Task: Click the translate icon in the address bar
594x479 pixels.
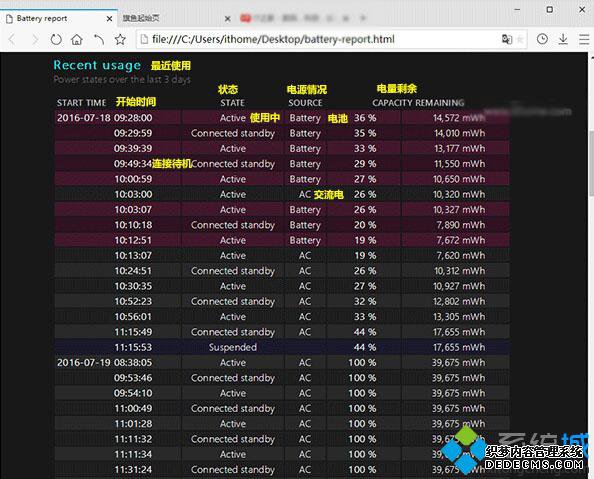Action: coord(507,39)
